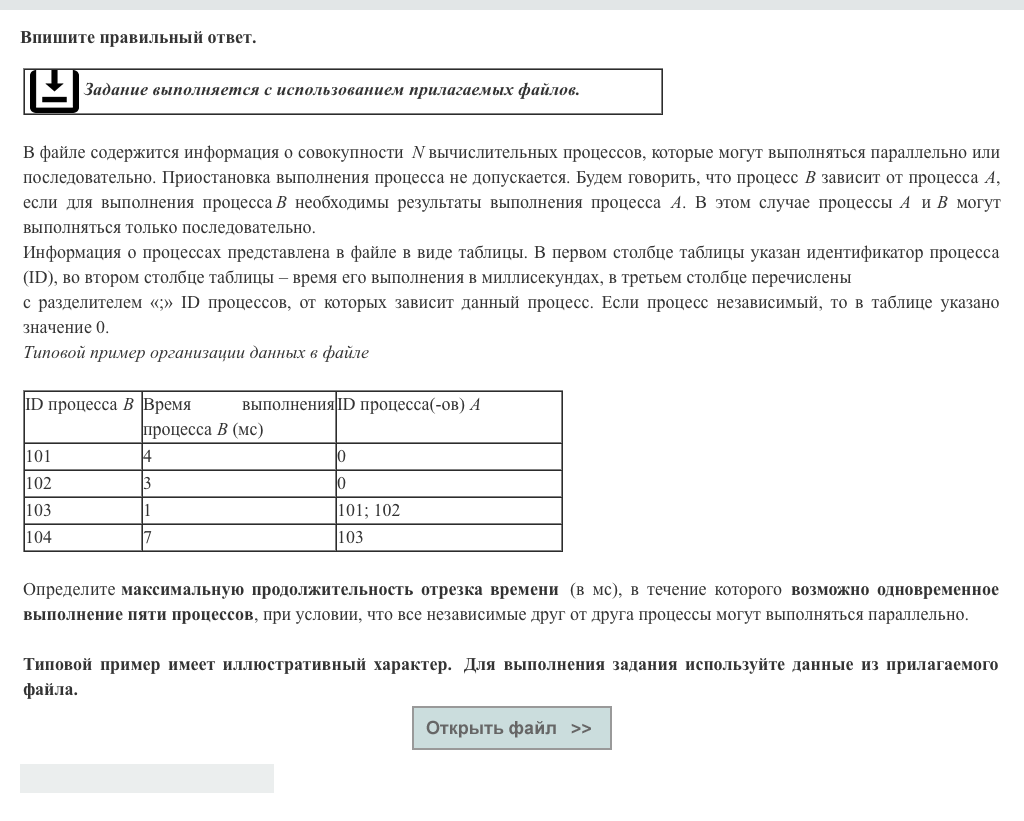
Task: Click table cell with ID 104
Action: [82, 537]
